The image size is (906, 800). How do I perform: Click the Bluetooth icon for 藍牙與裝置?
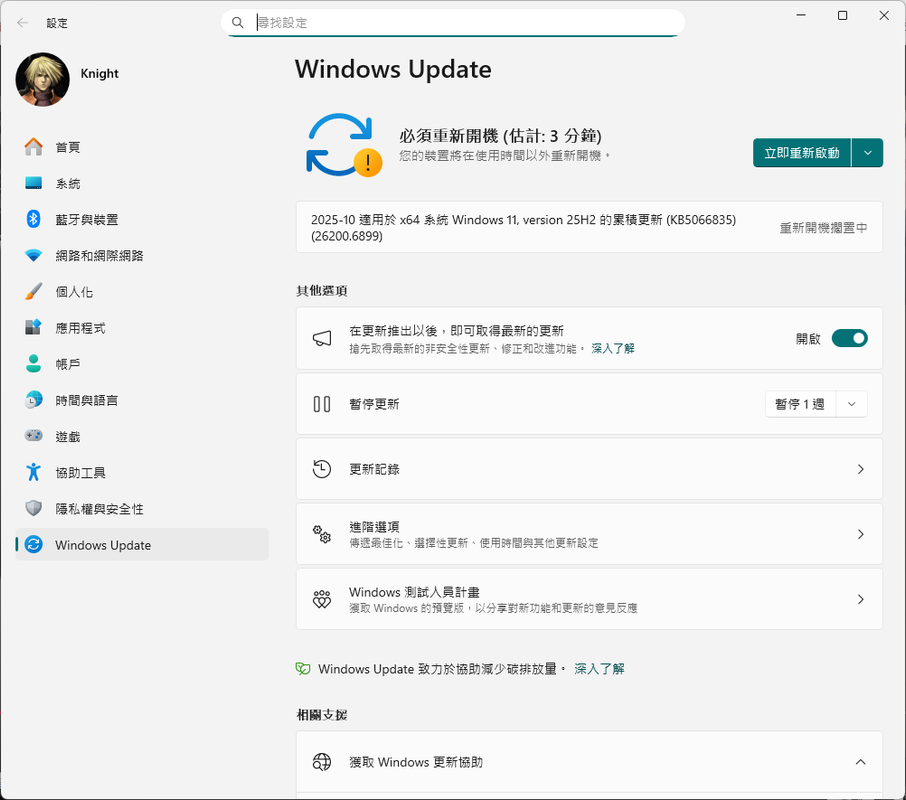point(34,219)
